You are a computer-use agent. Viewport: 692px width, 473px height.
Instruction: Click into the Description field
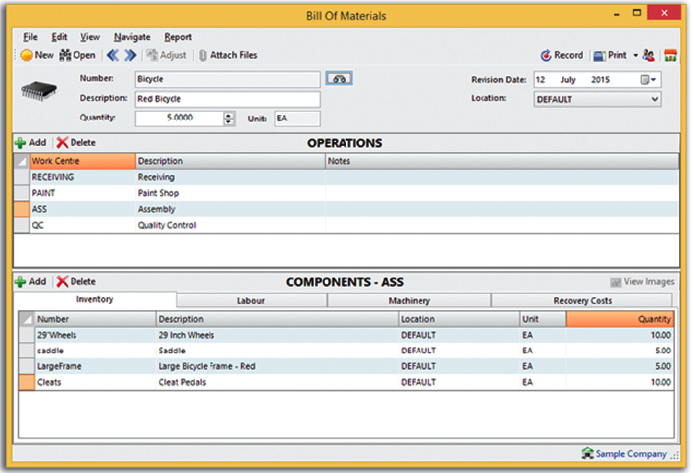click(x=227, y=99)
